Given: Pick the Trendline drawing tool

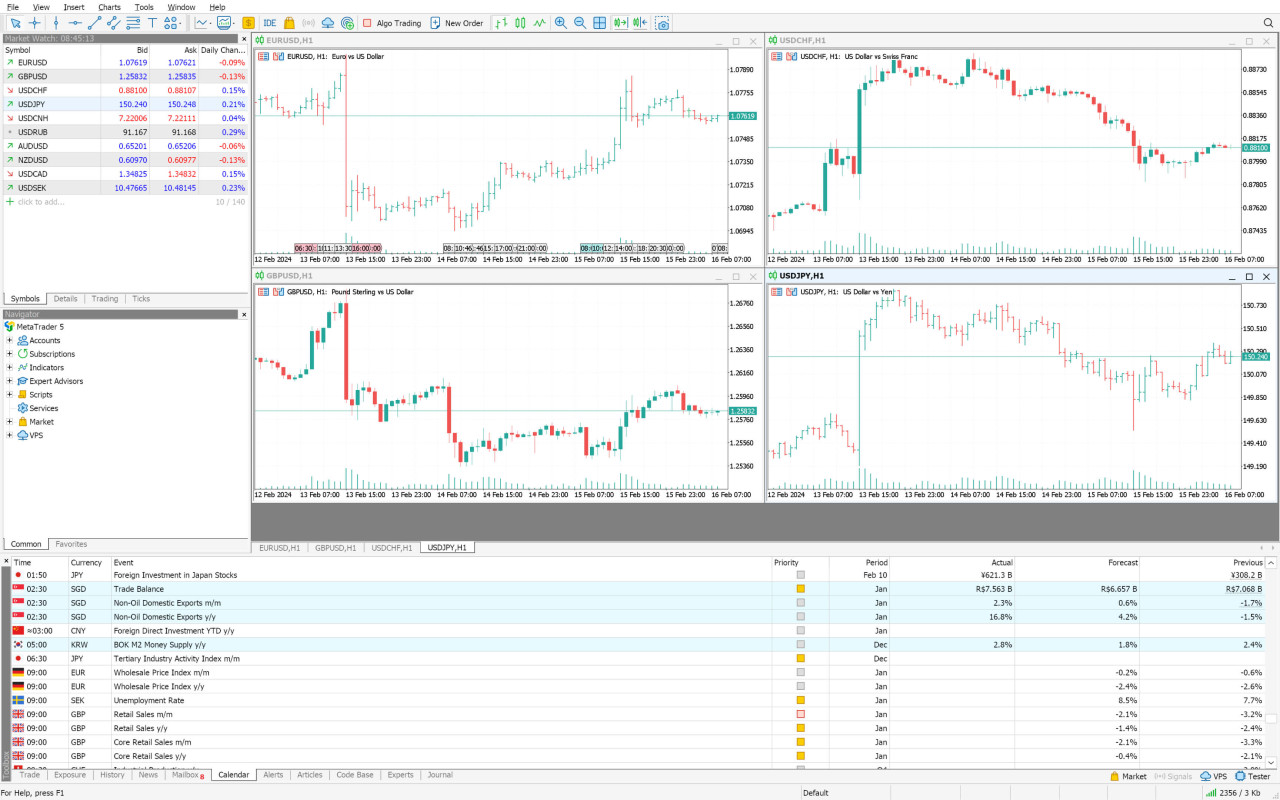Looking at the screenshot, I should pyautogui.click(x=94, y=23).
